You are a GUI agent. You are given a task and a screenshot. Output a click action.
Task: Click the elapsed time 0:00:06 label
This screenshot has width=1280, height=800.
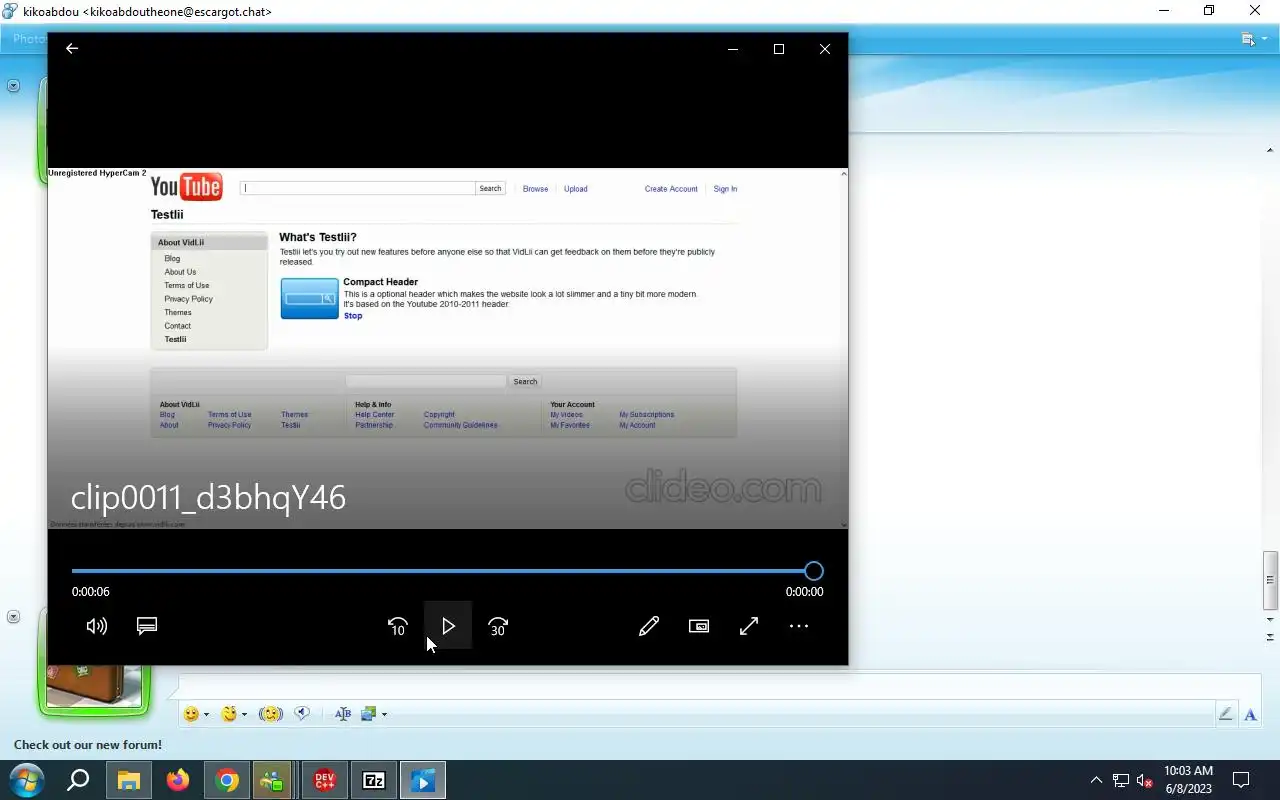coord(91,592)
